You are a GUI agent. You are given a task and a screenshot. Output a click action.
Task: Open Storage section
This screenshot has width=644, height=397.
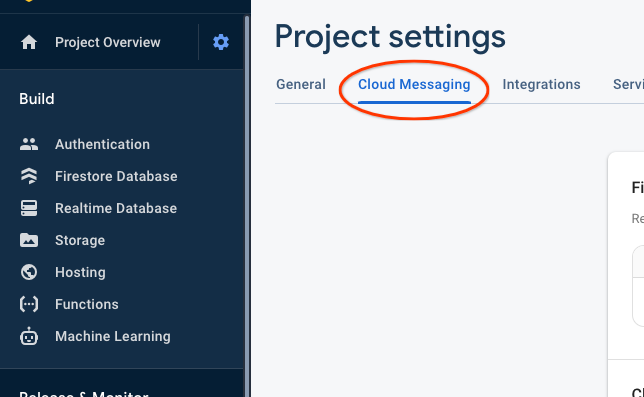[x=80, y=240]
